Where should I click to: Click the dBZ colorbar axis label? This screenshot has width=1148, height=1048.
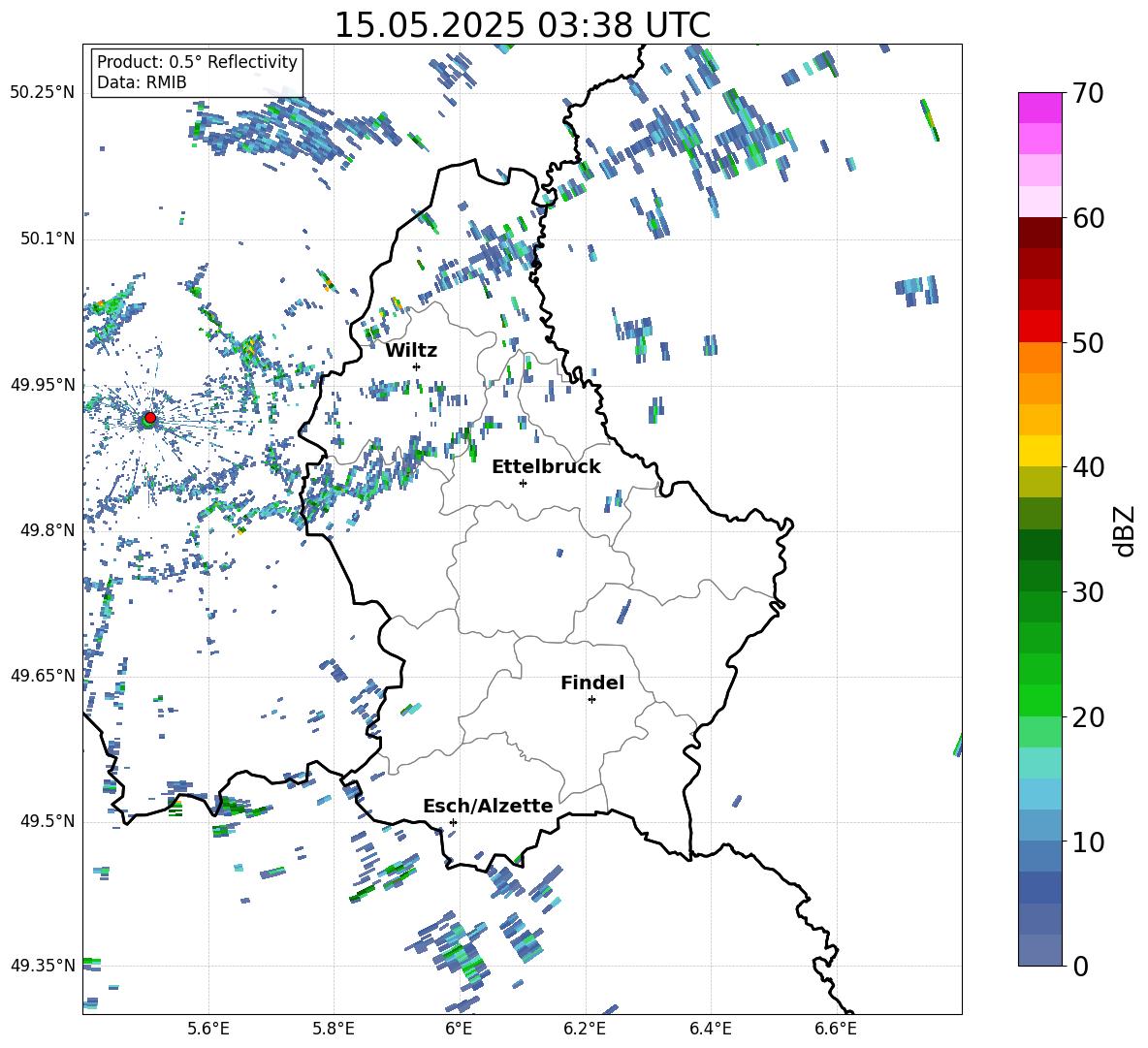(x=1125, y=530)
